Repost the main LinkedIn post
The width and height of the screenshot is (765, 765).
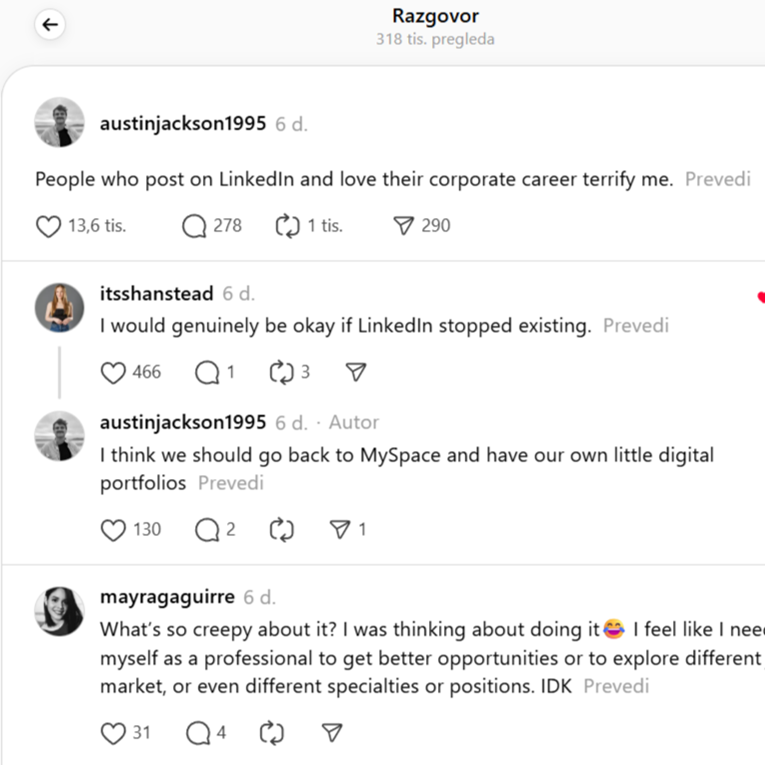point(287,226)
